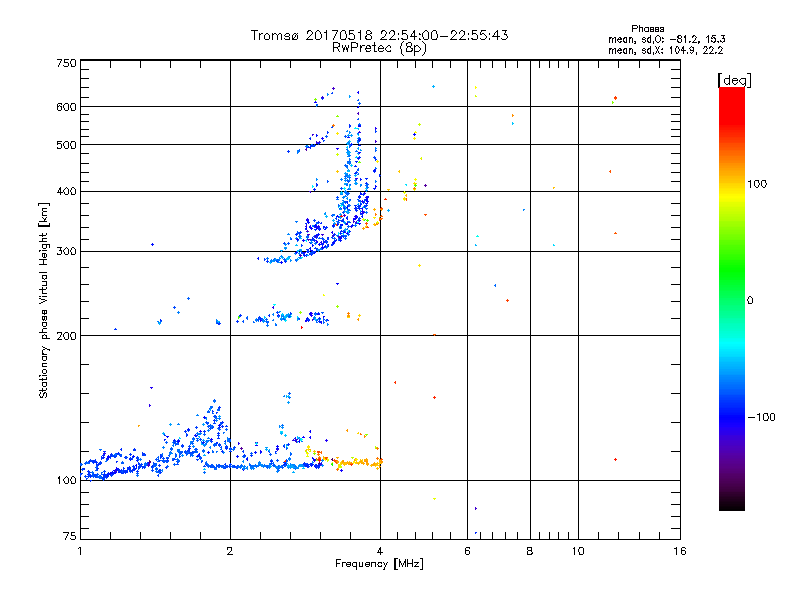Click the black bottom of the colorbar
This screenshot has height=600, width=800.
pyautogui.click(x=732, y=503)
